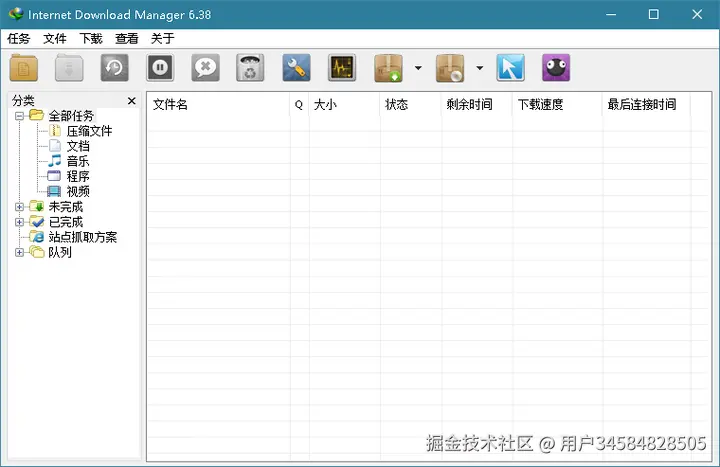Click the New Task folder icon
This screenshot has height=467, width=720.
tap(24, 68)
